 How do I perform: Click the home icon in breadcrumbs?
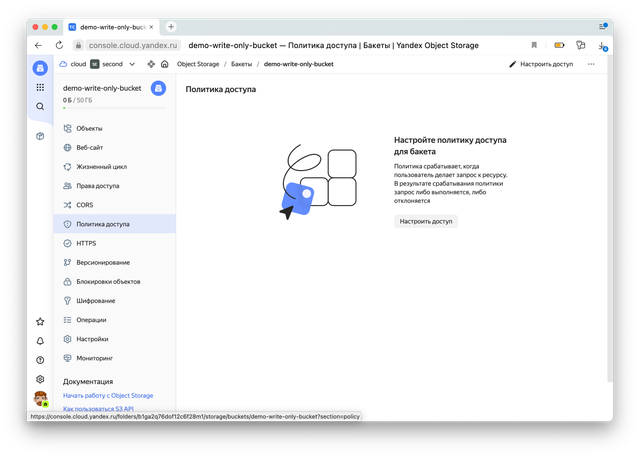[x=152, y=64]
